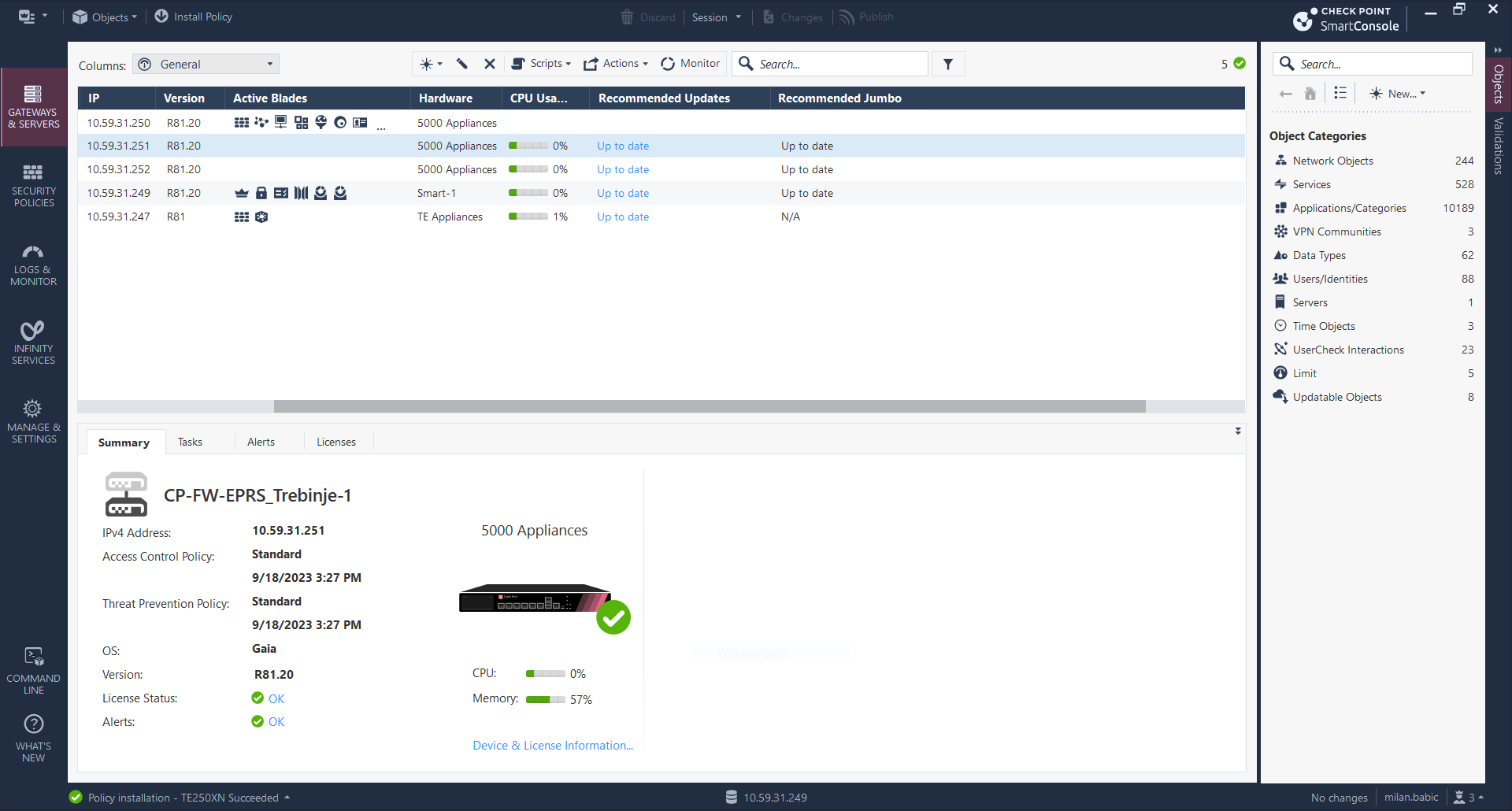Image resolution: width=1512 pixels, height=811 pixels.
Task: Open the Columns General dropdown
Action: point(206,64)
